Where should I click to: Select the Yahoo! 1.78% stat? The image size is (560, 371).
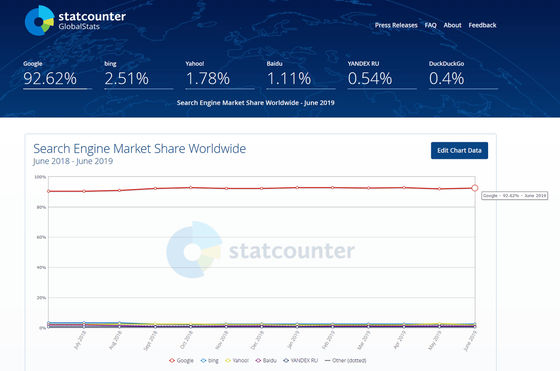point(220,74)
